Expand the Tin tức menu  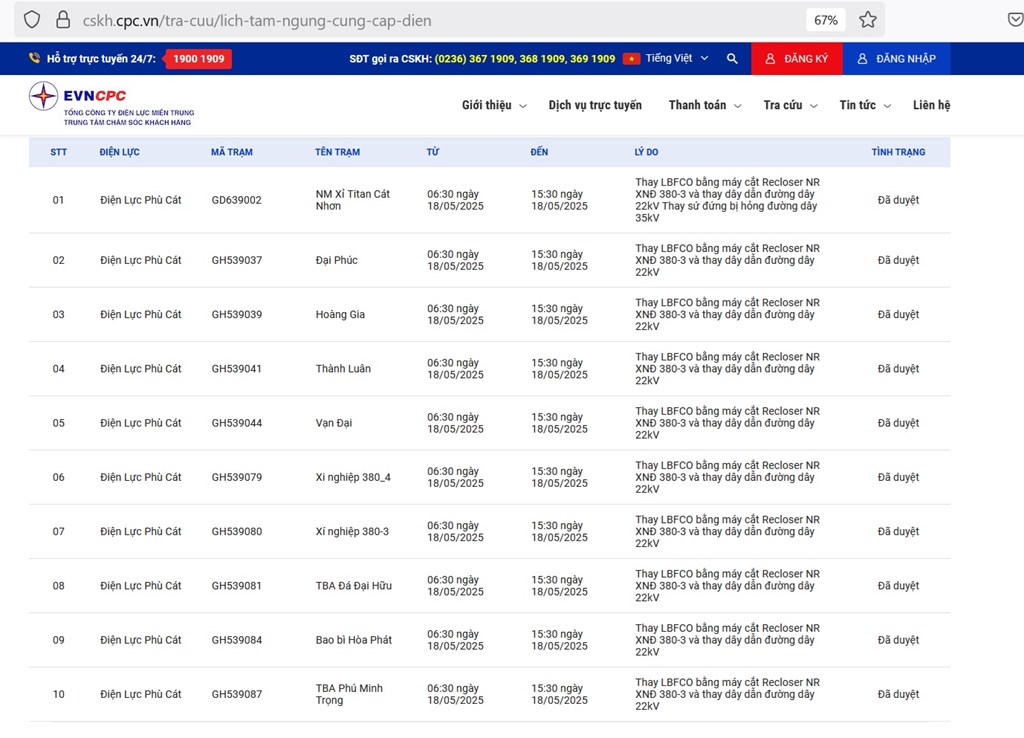(x=864, y=105)
